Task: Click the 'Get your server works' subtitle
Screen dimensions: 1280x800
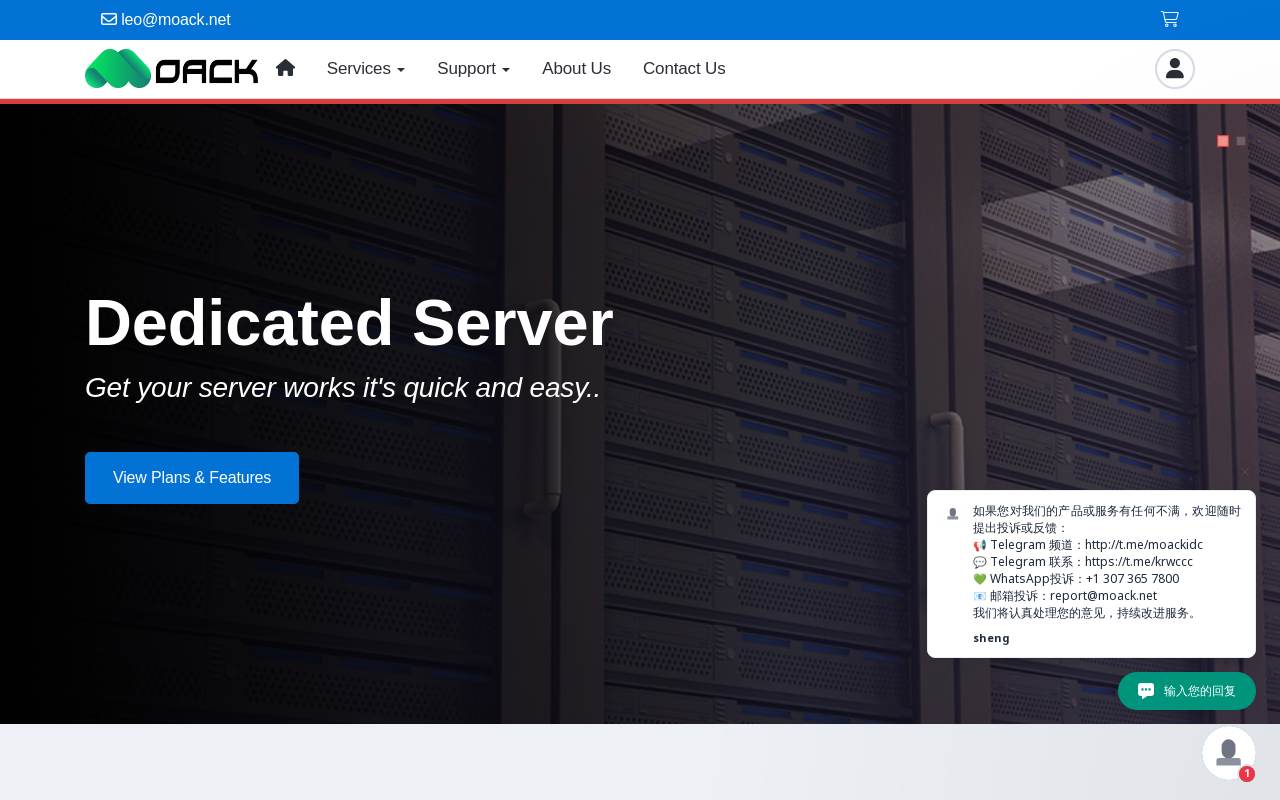Action: pos(343,387)
